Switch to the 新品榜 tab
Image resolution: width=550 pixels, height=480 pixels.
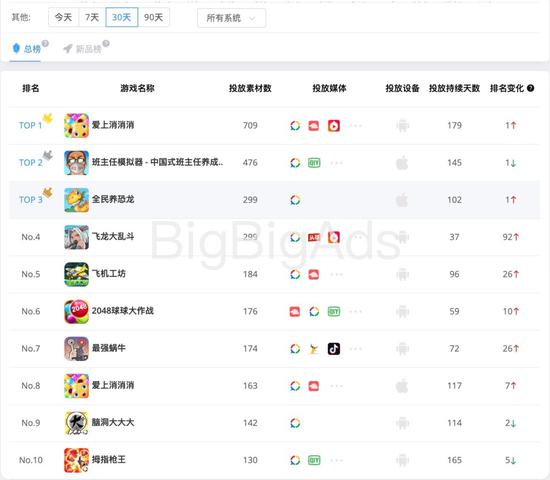tap(82, 49)
